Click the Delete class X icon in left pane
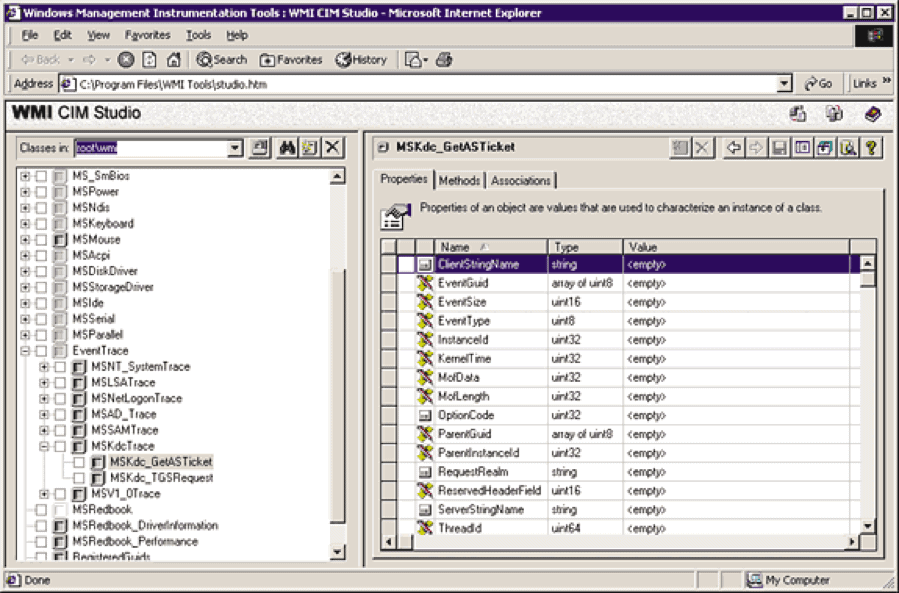 333,148
